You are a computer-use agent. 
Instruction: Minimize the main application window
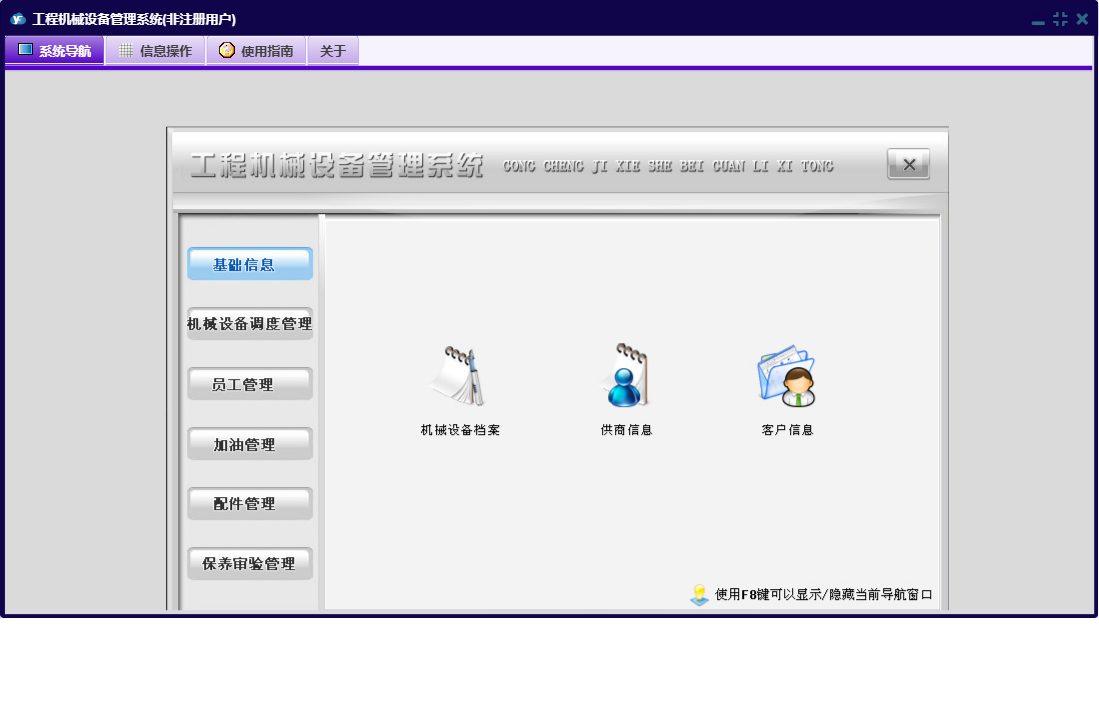click(1038, 20)
